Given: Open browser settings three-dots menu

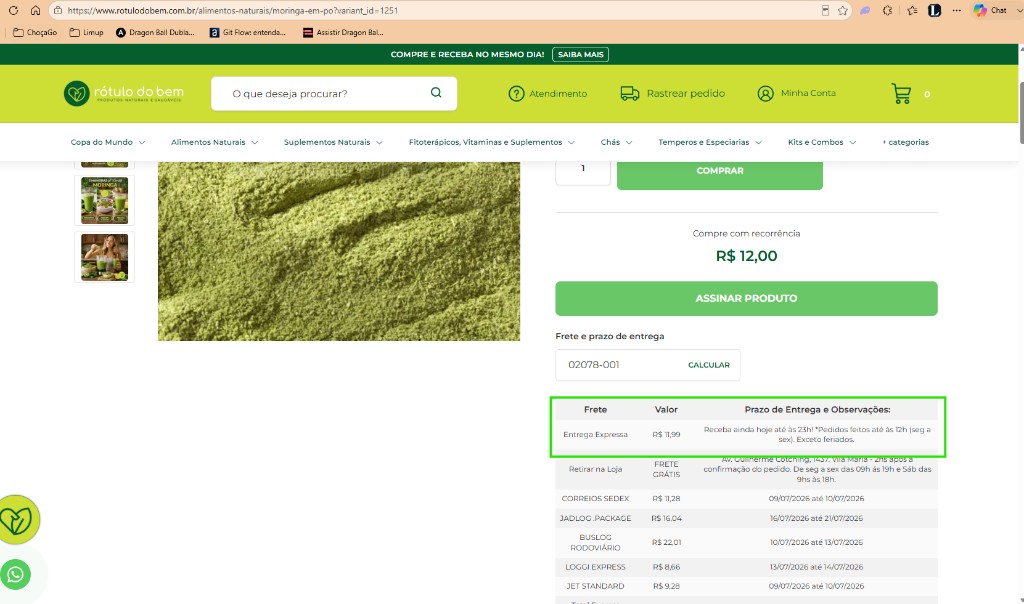Looking at the screenshot, I should click(x=957, y=10).
